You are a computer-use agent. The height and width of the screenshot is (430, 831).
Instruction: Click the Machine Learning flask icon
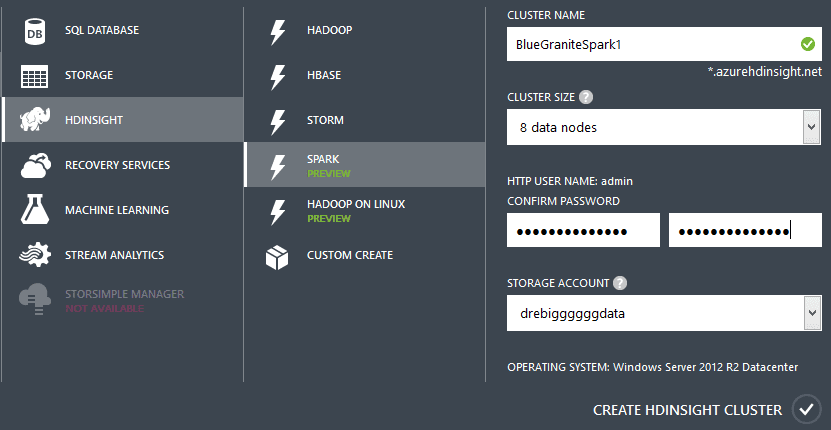(x=35, y=209)
